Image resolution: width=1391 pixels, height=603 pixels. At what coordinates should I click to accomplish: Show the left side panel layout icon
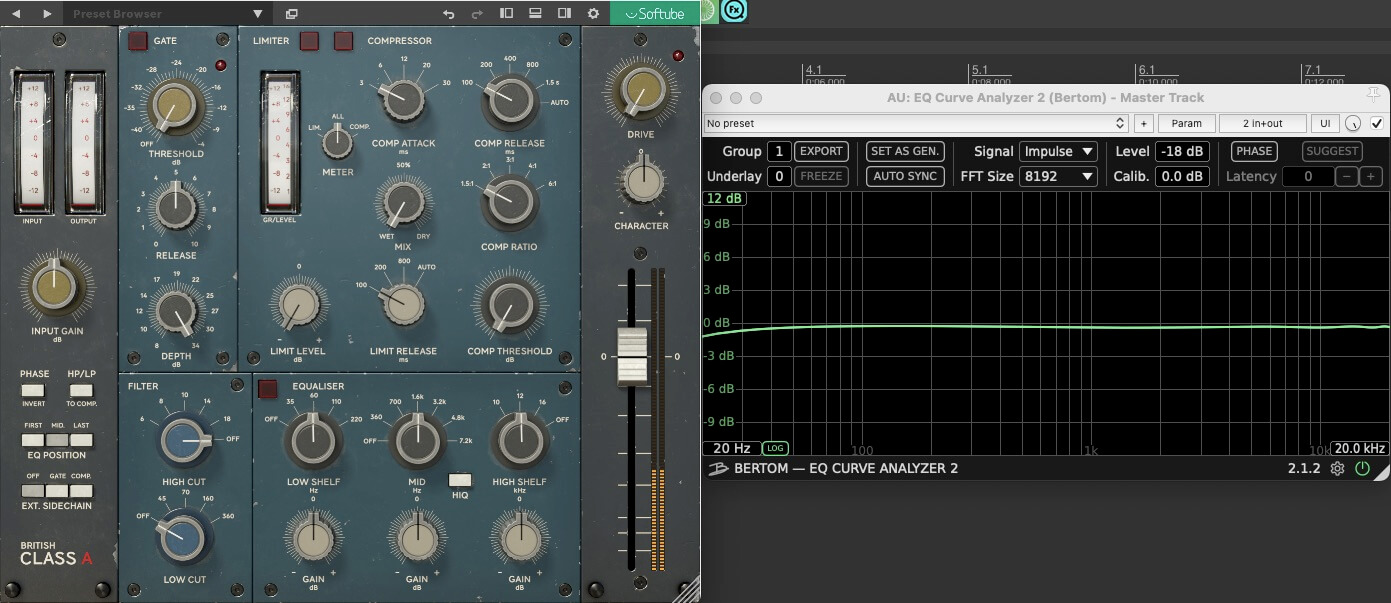(507, 14)
